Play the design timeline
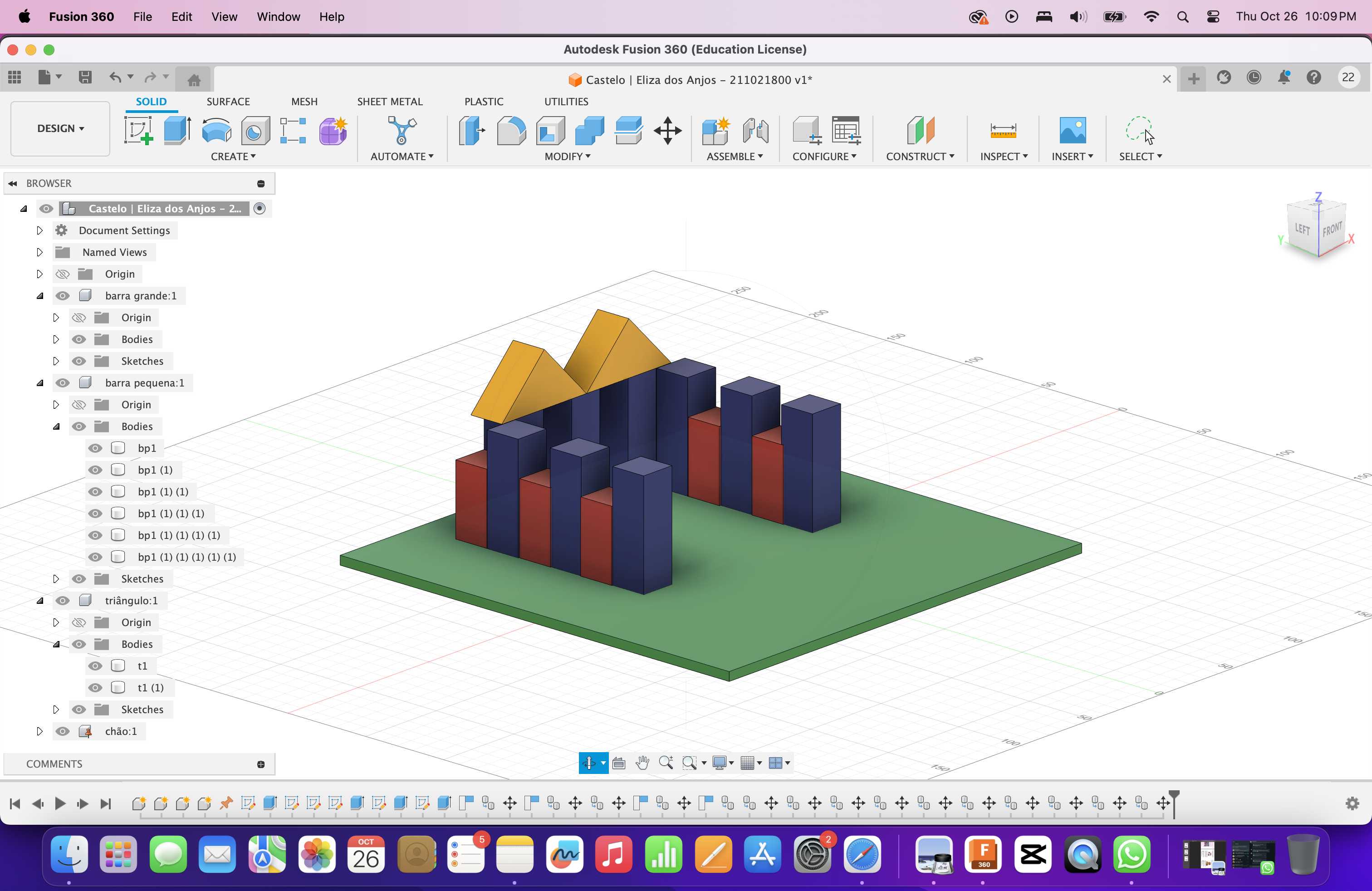1372x891 pixels. pos(60,803)
